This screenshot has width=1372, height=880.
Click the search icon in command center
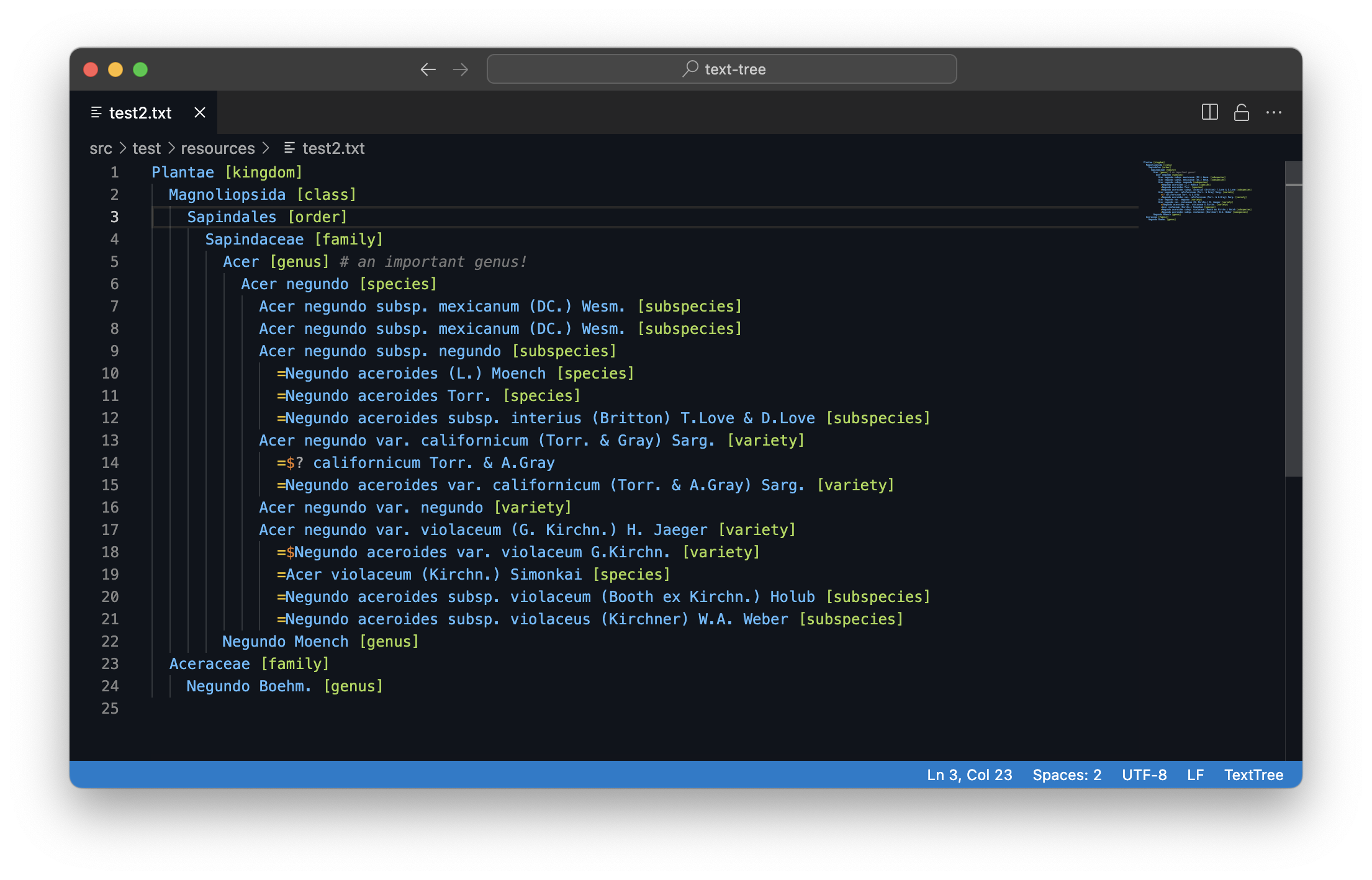690,69
